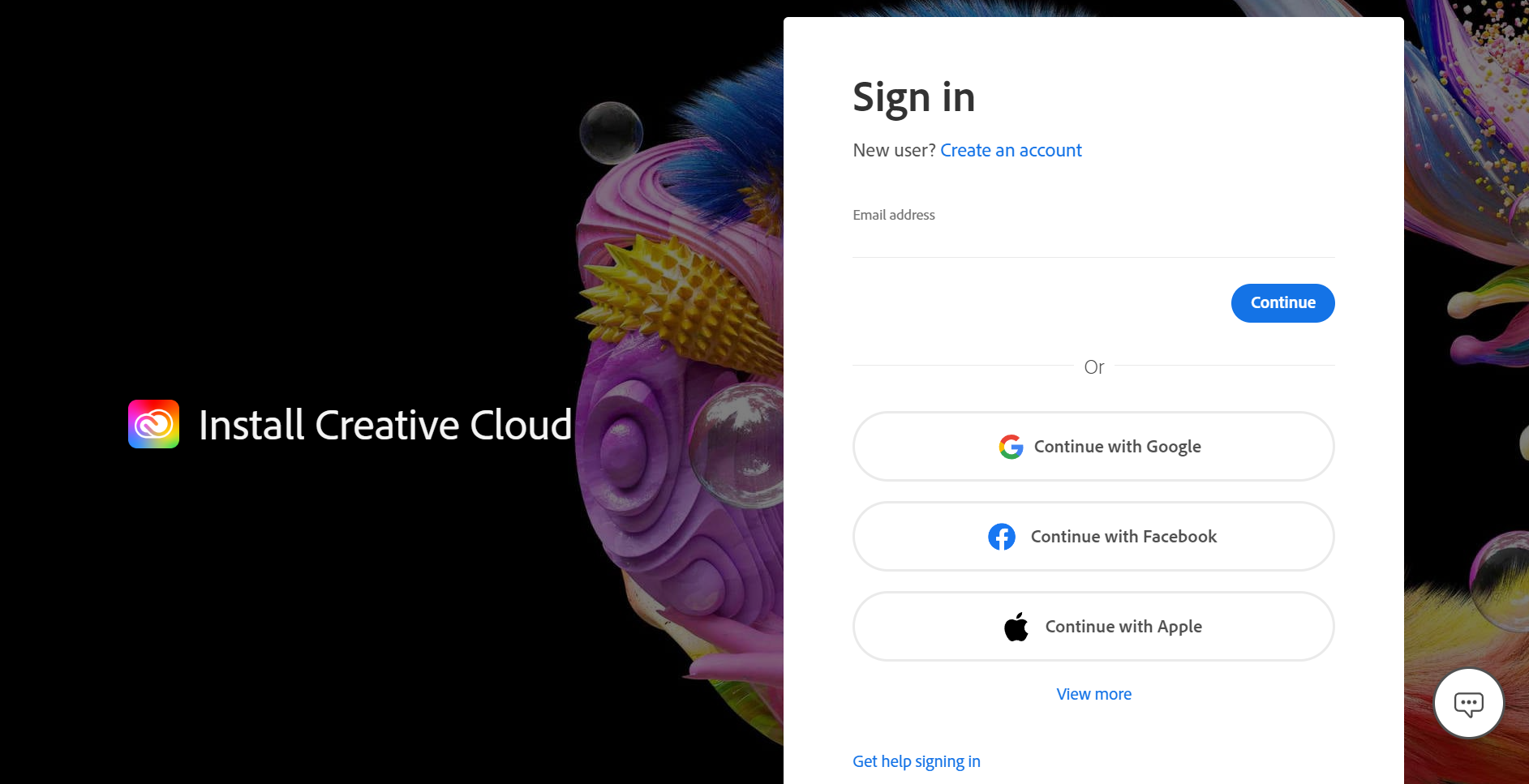Image resolution: width=1529 pixels, height=784 pixels.
Task: Click the Email address label
Action: click(894, 215)
